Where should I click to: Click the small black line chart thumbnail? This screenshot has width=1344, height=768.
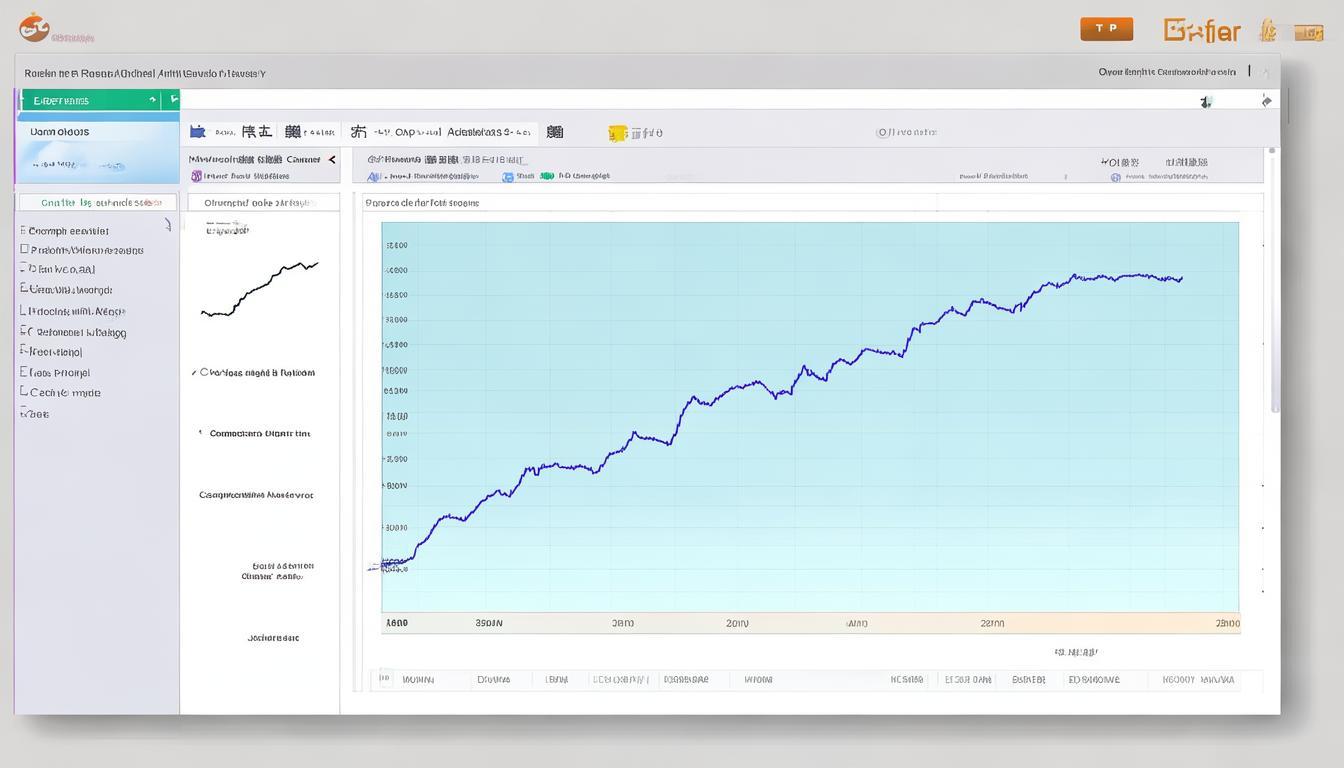259,289
